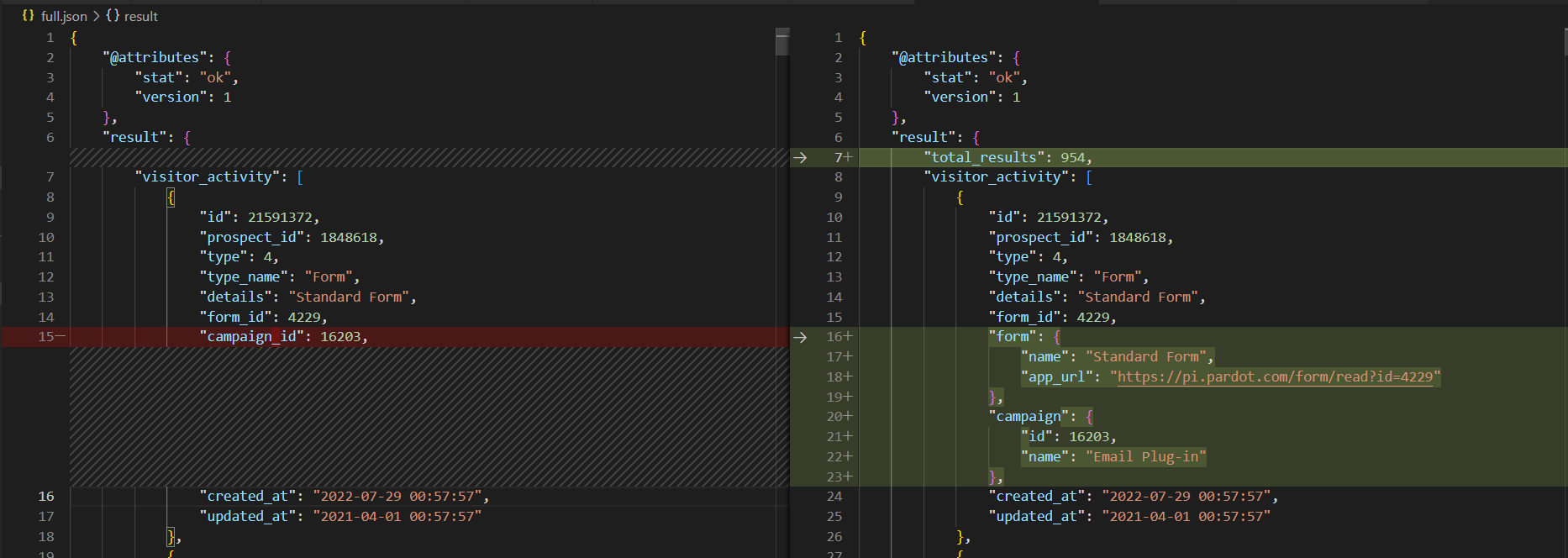Click the plus marker on added line 7
The image size is (1568, 558).
pyautogui.click(x=849, y=157)
